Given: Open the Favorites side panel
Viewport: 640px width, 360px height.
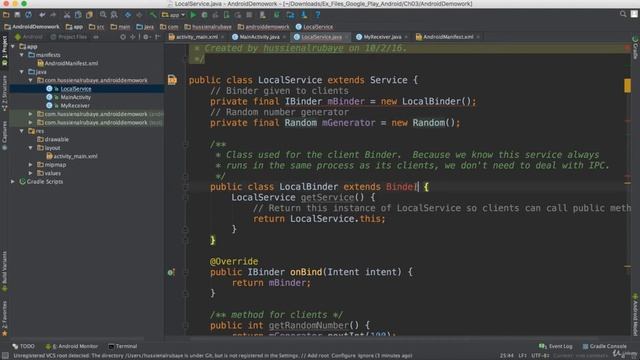Looking at the screenshot, I should tap(4, 319).
